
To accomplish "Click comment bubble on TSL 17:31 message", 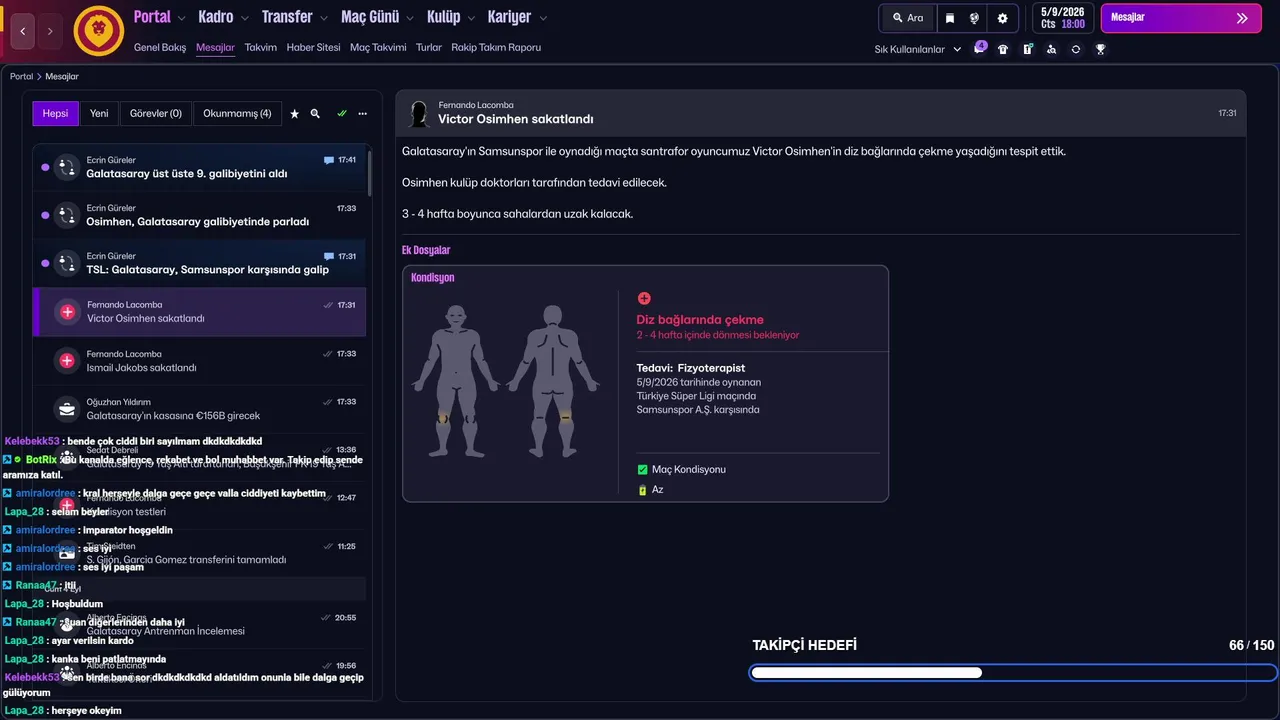I will pyautogui.click(x=329, y=256).
